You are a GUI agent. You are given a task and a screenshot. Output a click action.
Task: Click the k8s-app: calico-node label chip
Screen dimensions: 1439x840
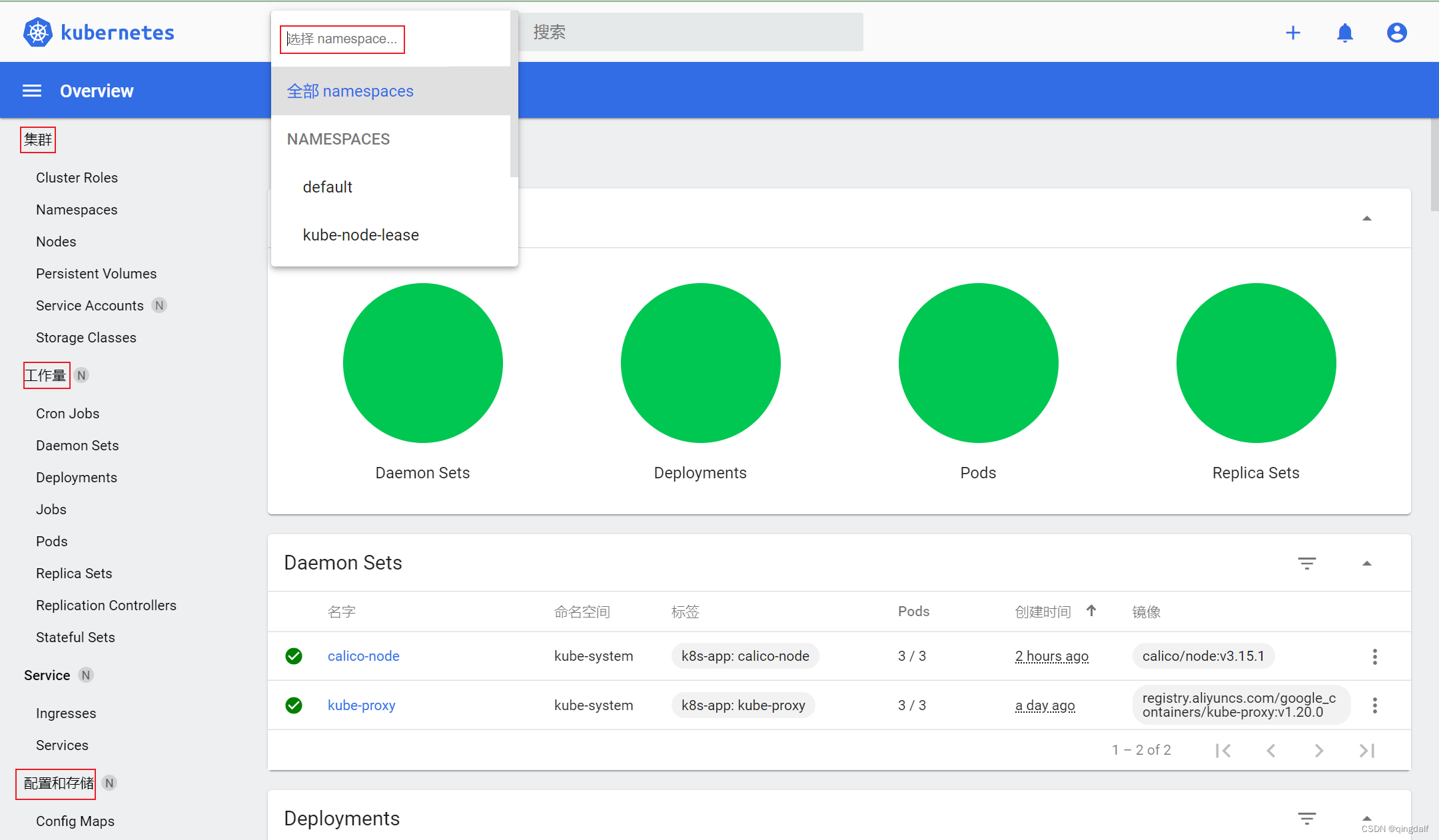[x=745, y=656]
